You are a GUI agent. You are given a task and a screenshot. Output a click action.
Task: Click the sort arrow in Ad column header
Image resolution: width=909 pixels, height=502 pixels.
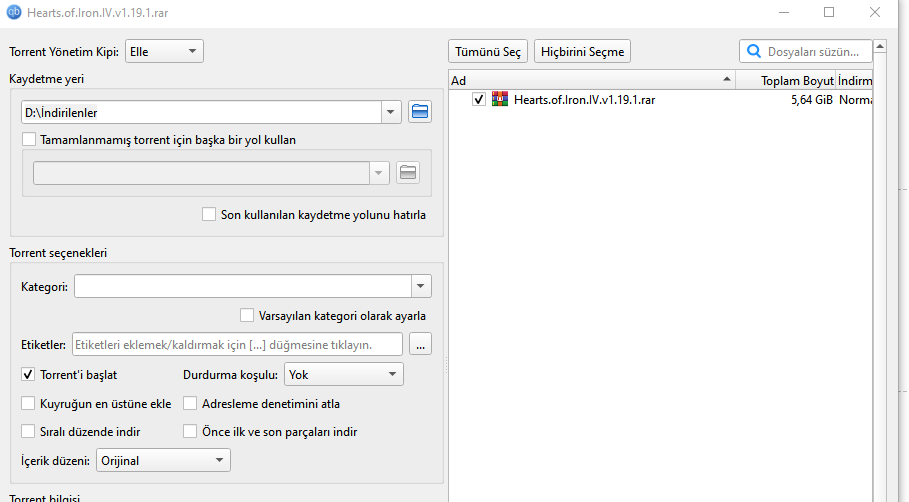[x=726, y=79]
